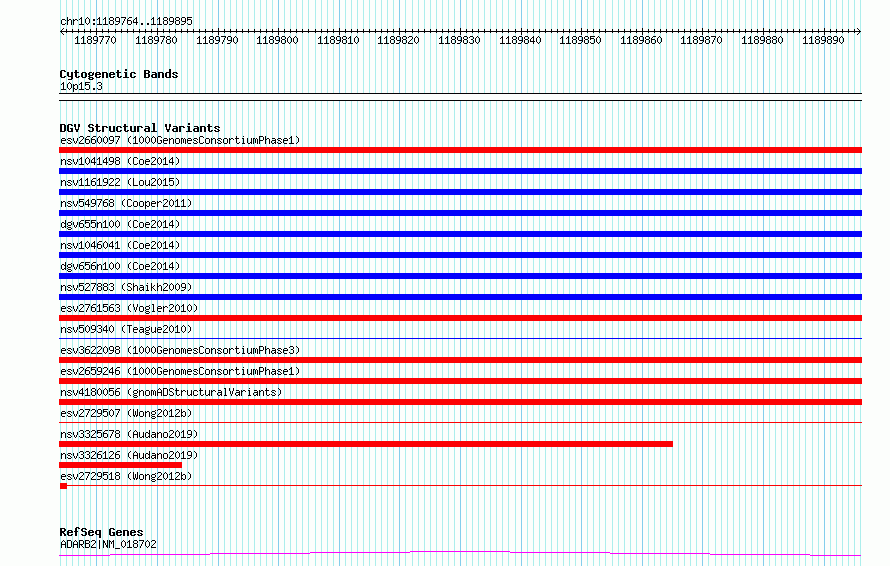Open the nsv3325678 (Audano2019) label
Screen dimensions: 890x566
click(x=129, y=434)
